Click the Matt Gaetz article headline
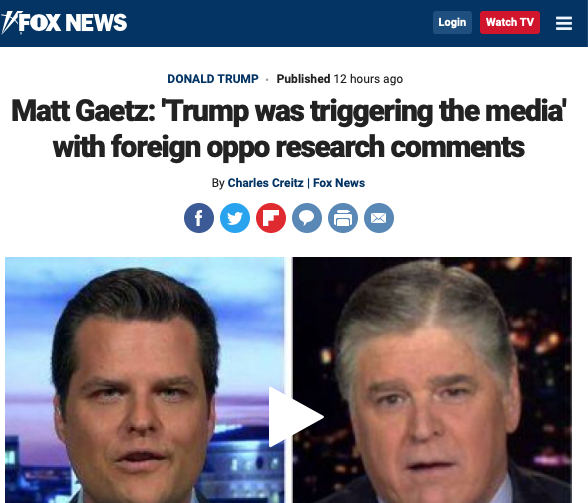 click(289, 129)
